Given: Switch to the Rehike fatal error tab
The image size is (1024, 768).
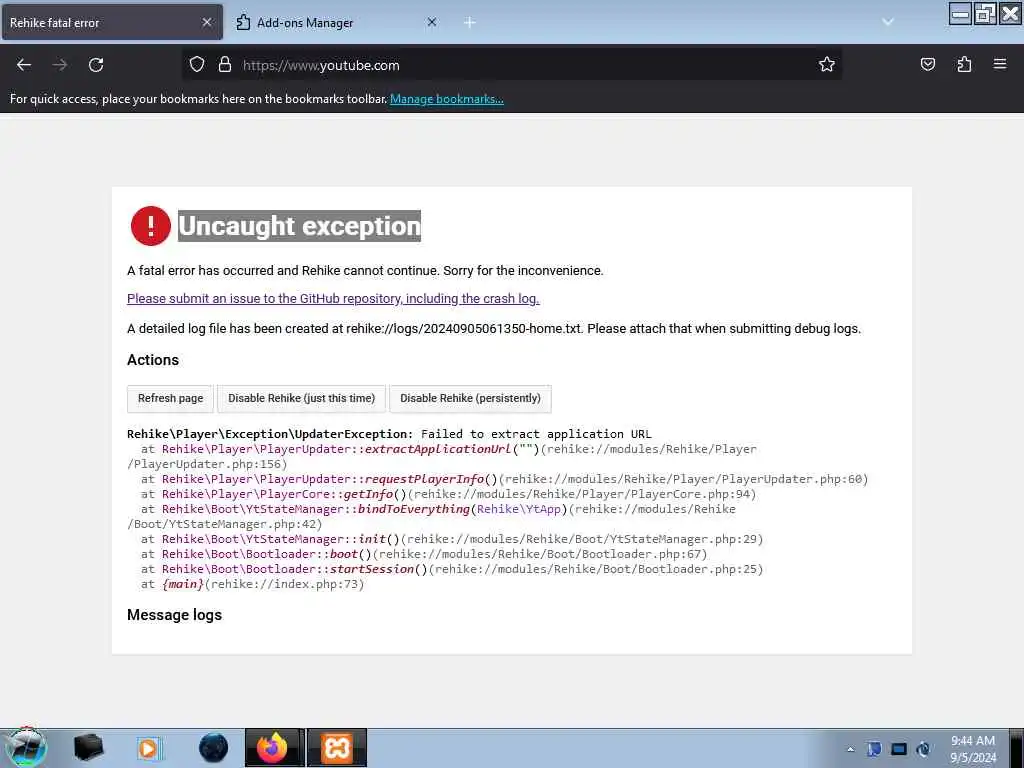Looking at the screenshot, I should click(112, 22).
